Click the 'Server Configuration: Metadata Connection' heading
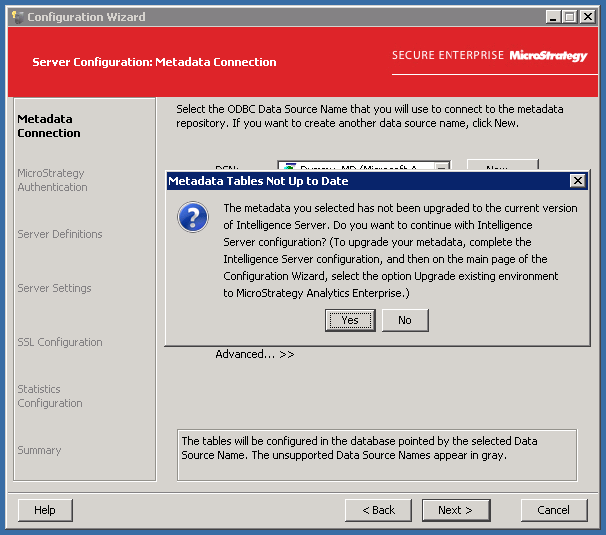 tap(154, 62)
